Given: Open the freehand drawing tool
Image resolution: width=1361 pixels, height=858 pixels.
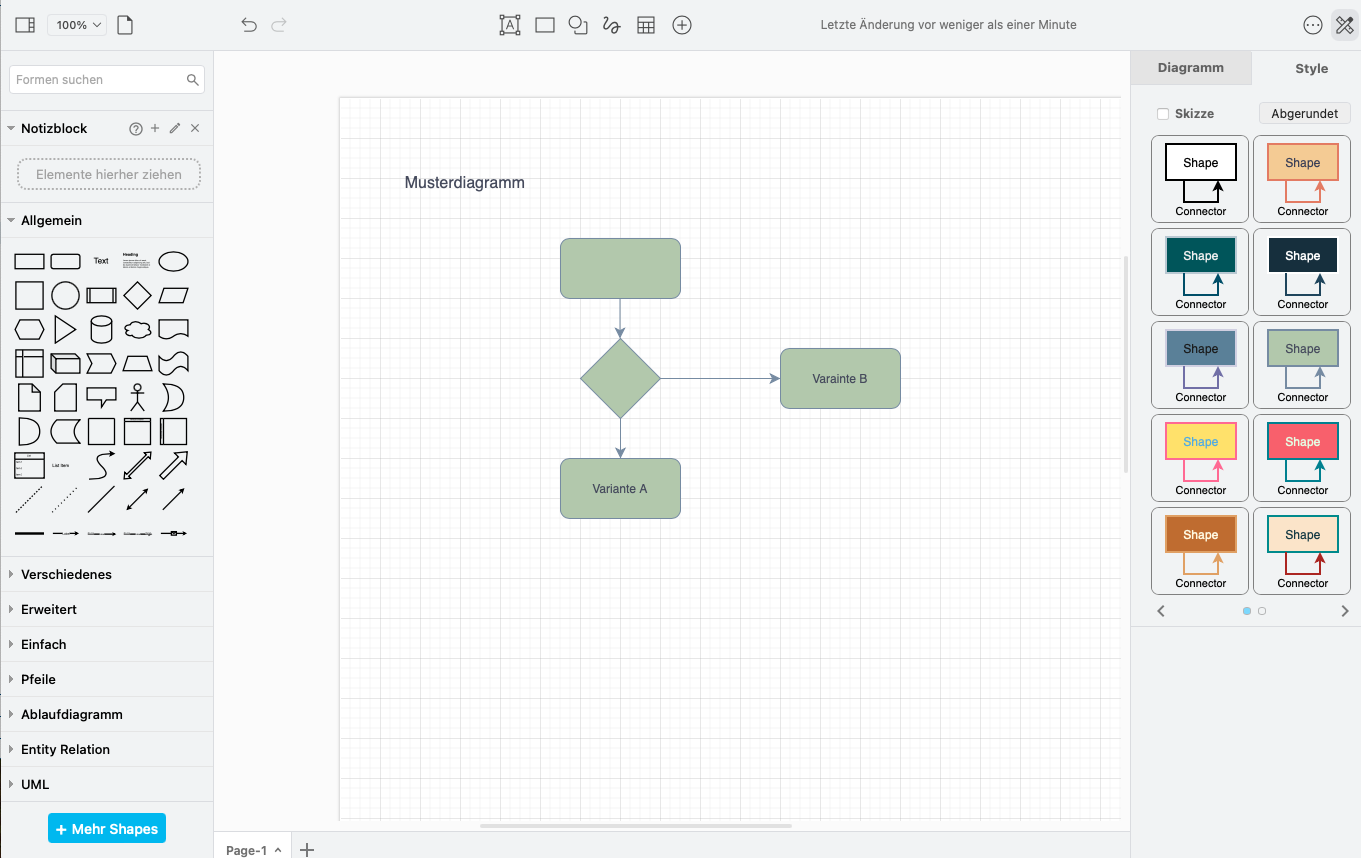Looking at the screenshot, I should click(612, 25).
